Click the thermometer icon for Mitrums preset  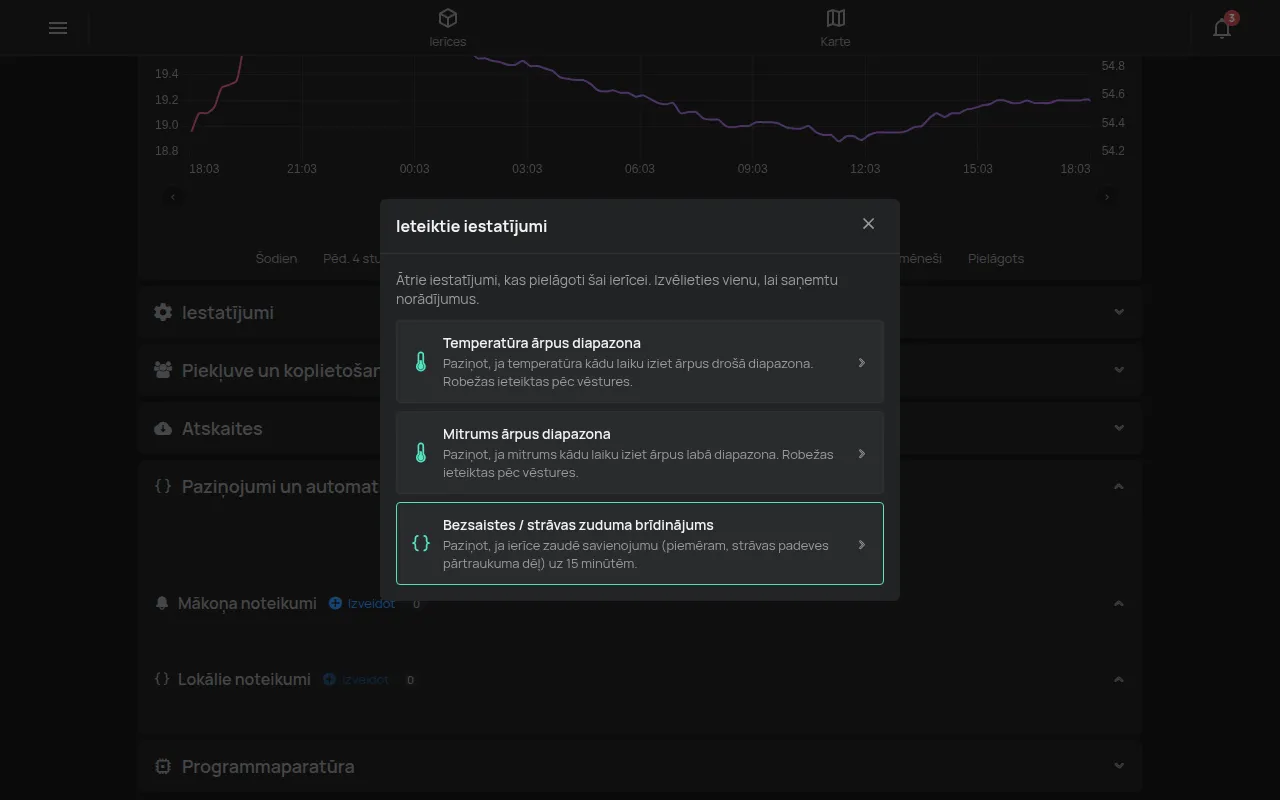421,453
